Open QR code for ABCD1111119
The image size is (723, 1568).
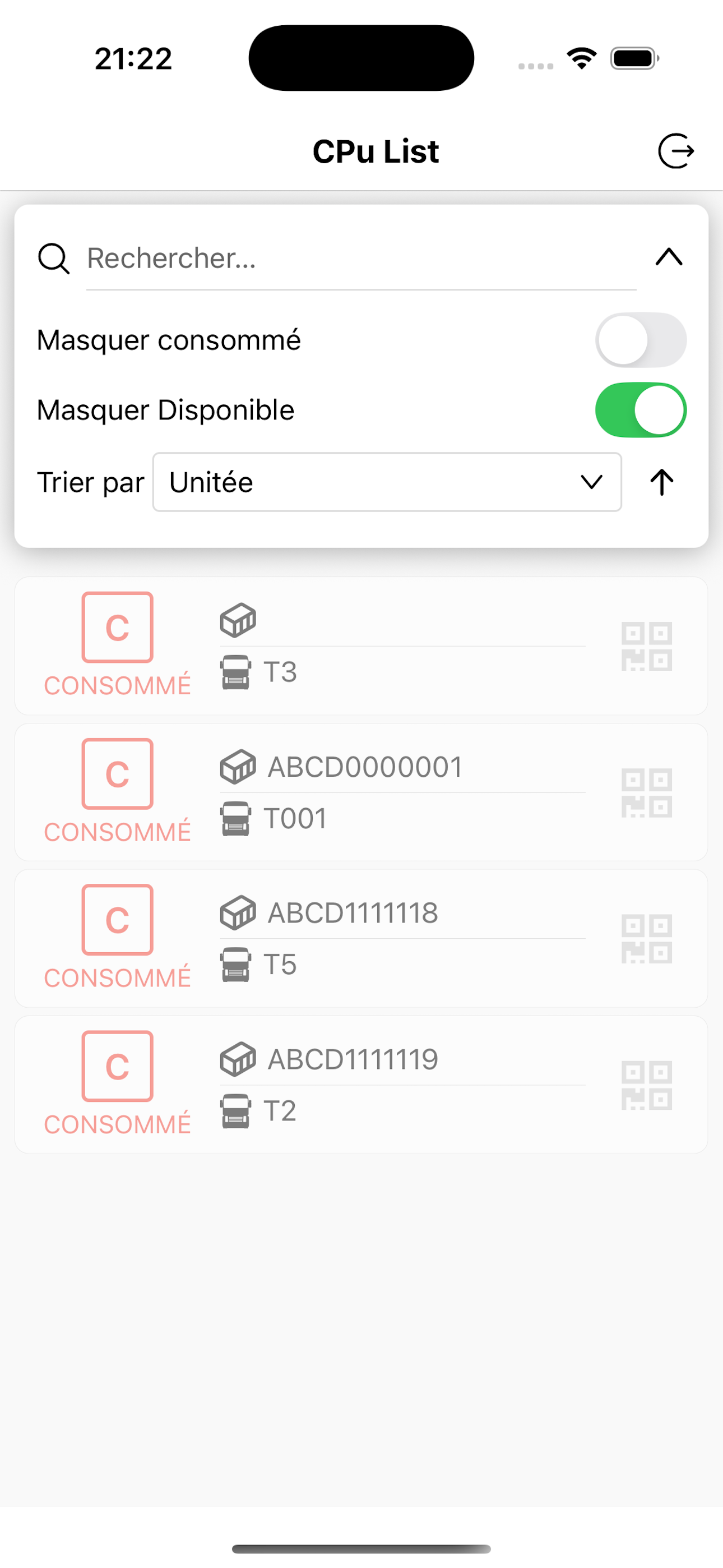pyautogui.click(x=646, y=1085)
